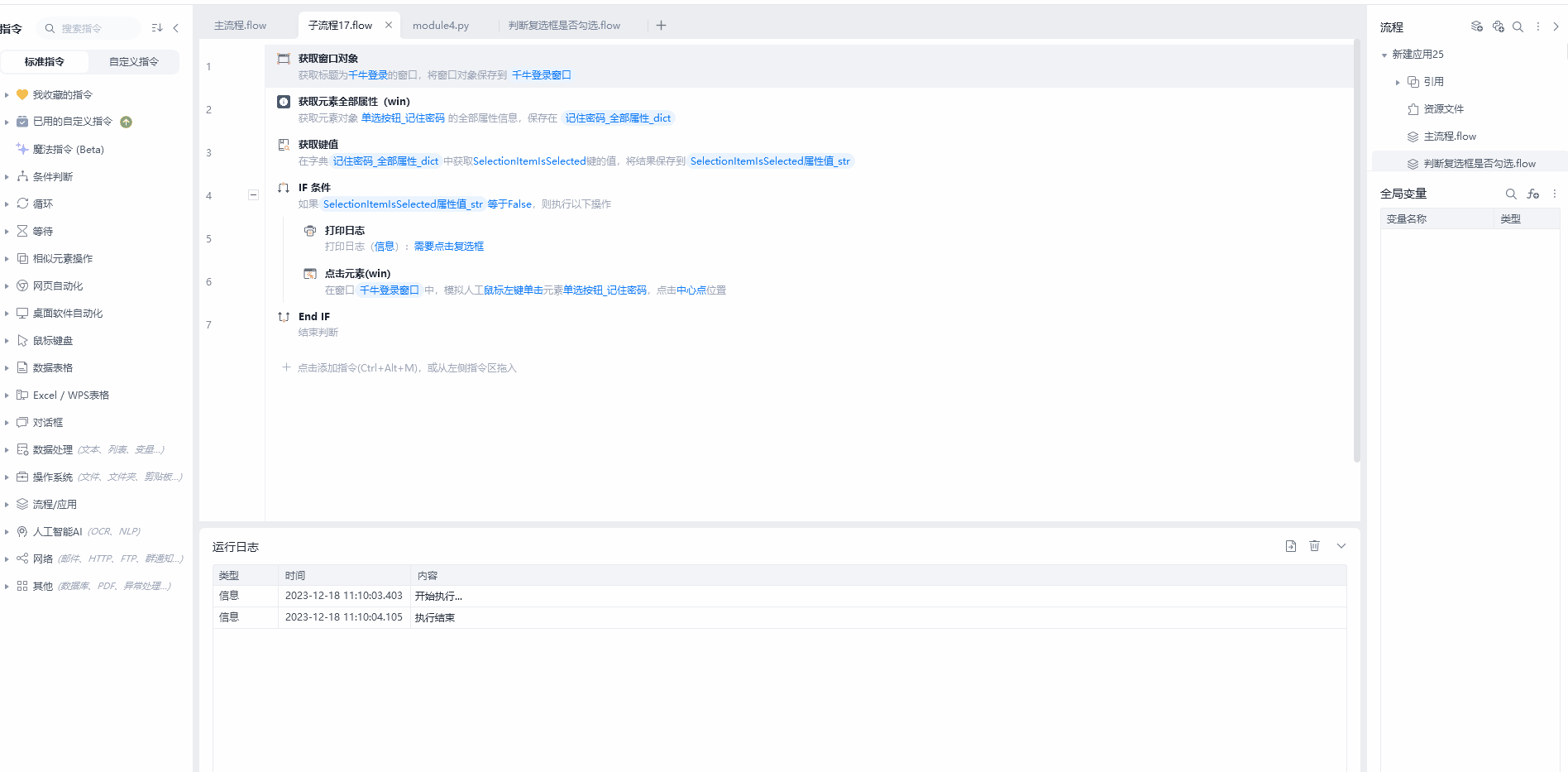Expand the 网页自动化 command category

7,286
